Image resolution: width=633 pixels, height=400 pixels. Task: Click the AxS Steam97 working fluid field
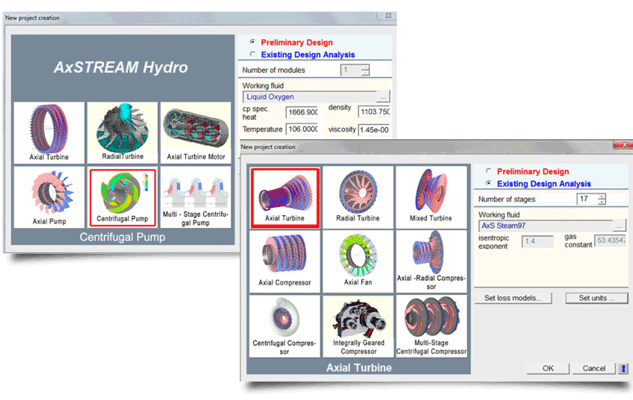pyautogui.click(x=545, y=226)
